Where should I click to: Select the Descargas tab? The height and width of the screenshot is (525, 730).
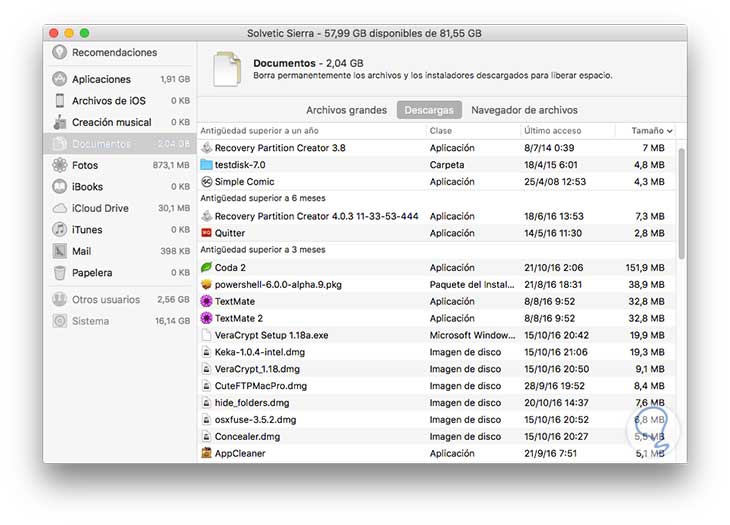[x=429, y=110]
